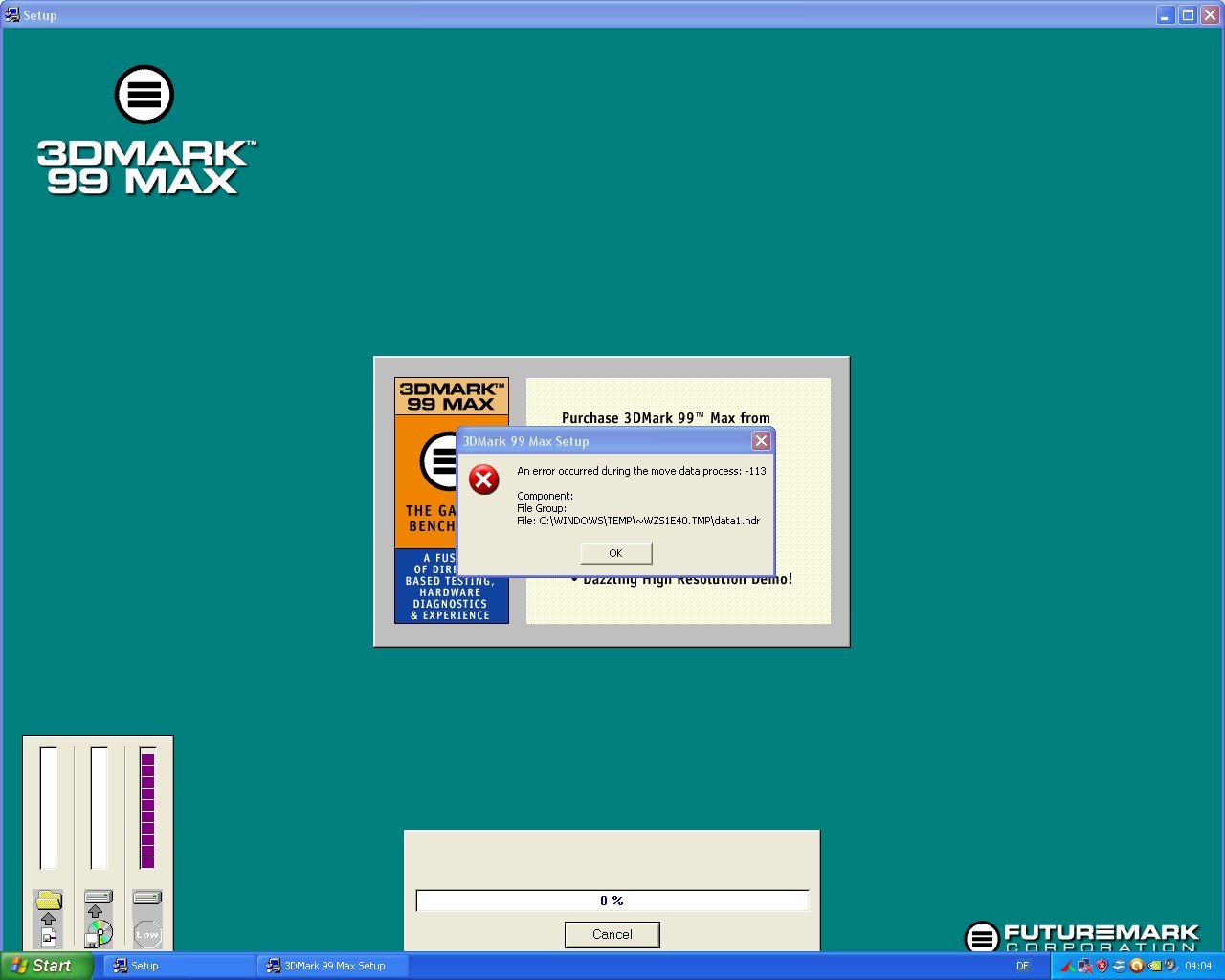Click the Cancel button under the progress bar

[x=612, y=934]
